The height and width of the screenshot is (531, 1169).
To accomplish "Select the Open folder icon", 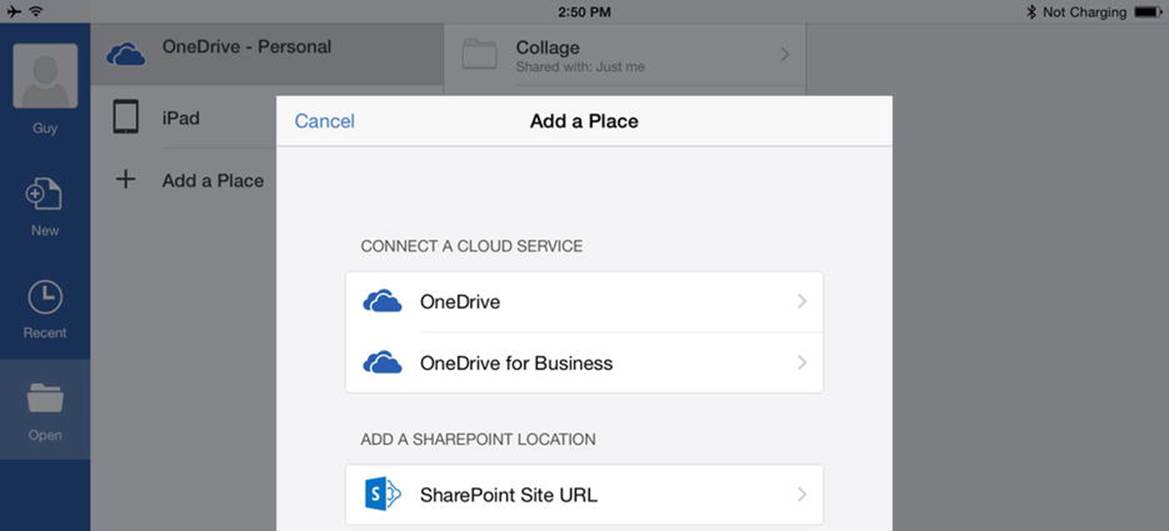I will pyautogui.click(x=45, y=398).
